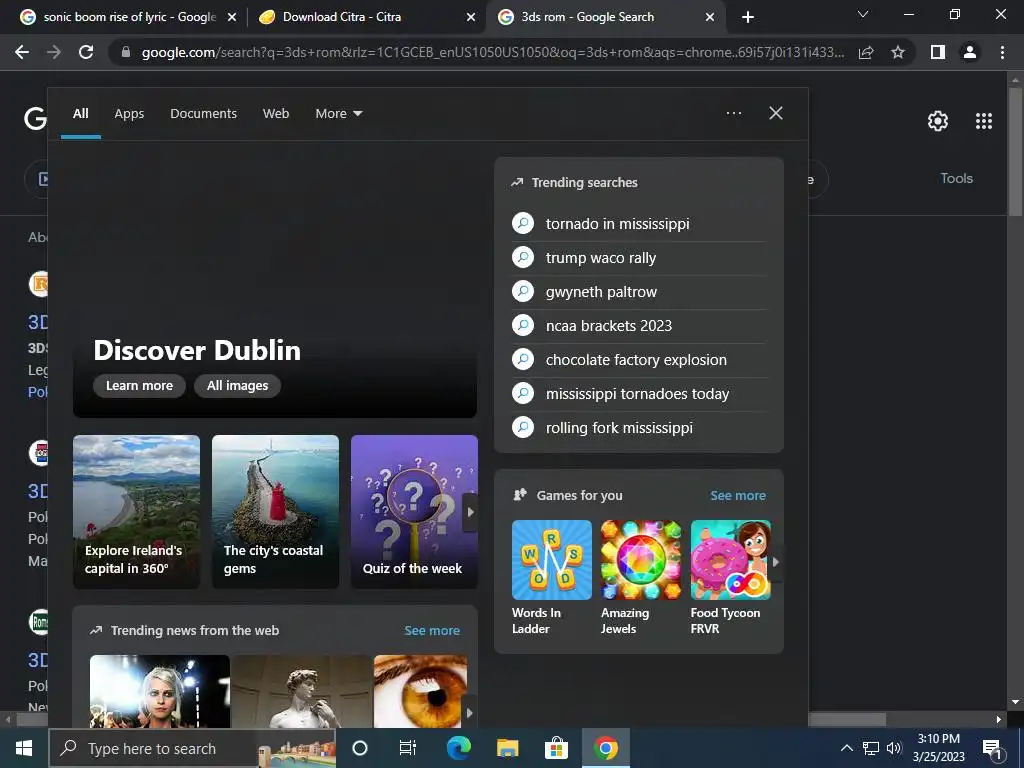Open the taskbar clock and date
The image size is (1024, 768).
[x=938, y=748]
